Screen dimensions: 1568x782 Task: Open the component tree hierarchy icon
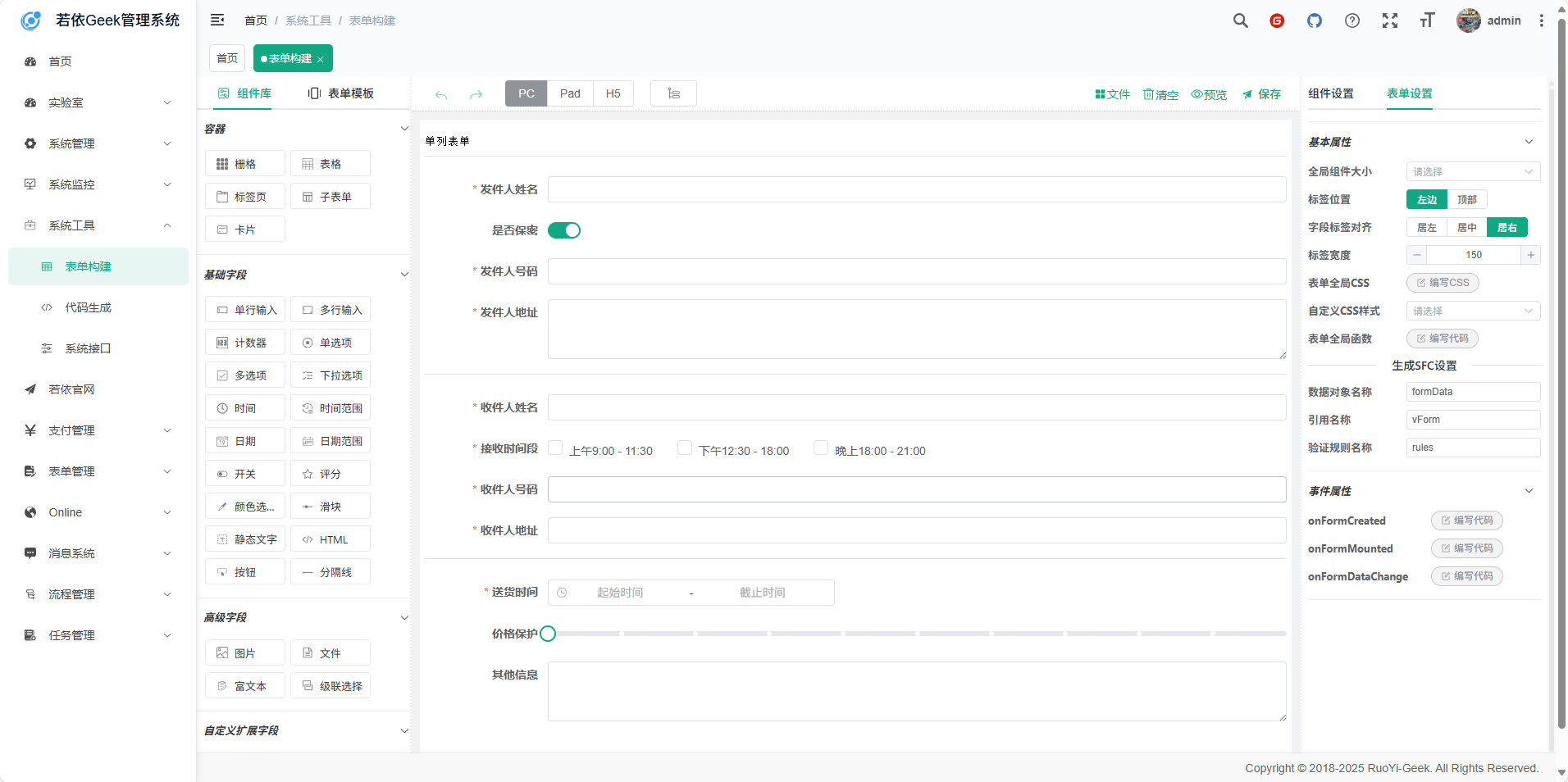673,93
